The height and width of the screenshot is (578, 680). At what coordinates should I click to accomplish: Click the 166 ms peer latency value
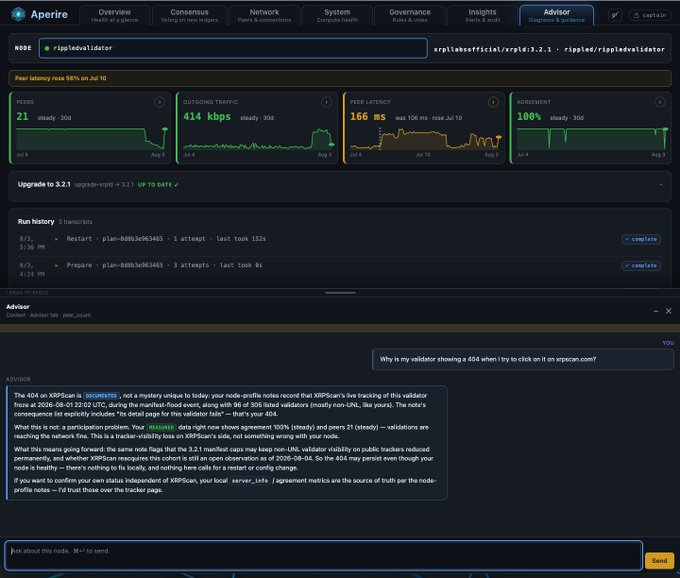(x=368, y=117)
